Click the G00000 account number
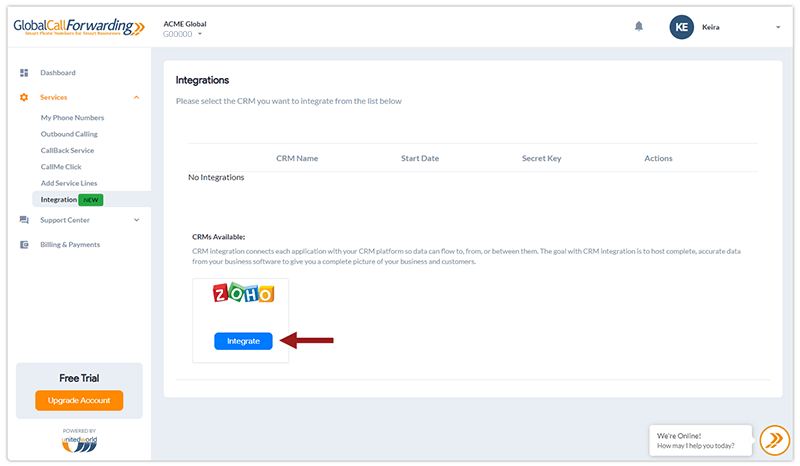Screen dimensions: 800x466 click(178, 34)
